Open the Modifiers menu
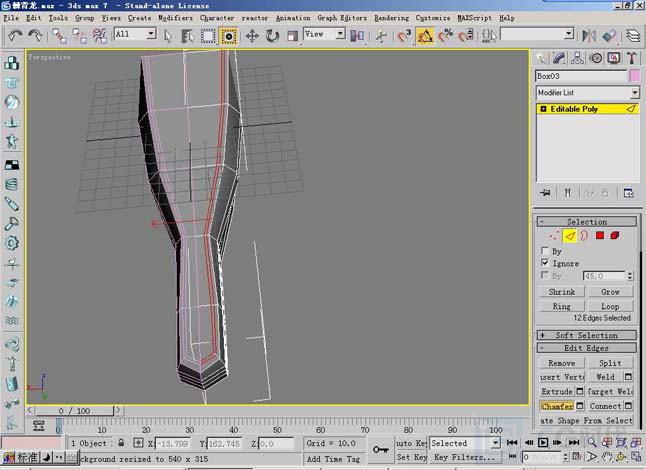 pos(176,18)
